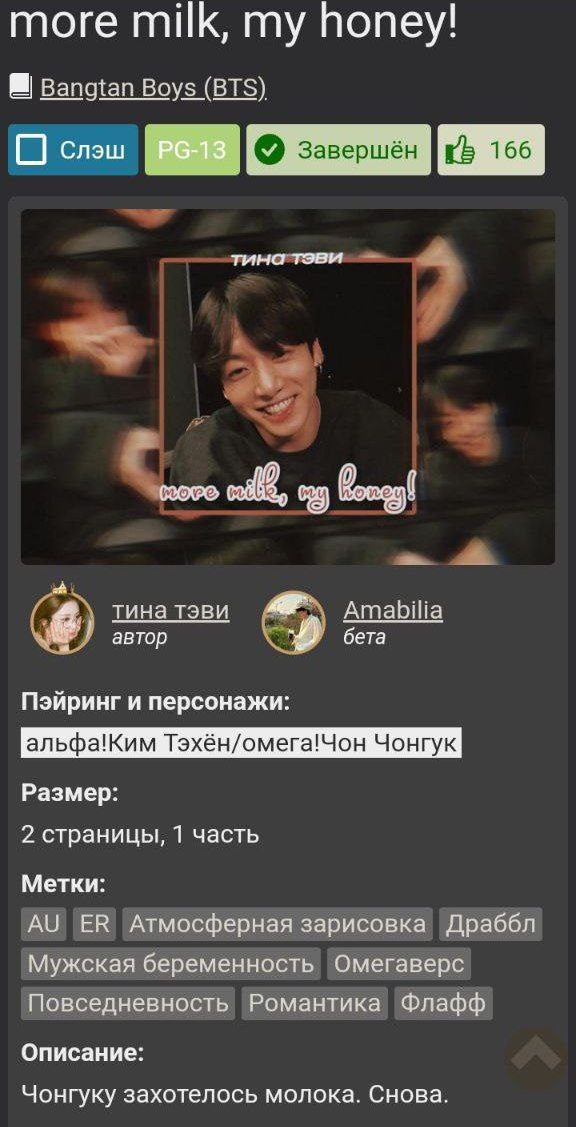The height and width of the screenshot is (1127, 576).
Task: Open beta profile Amabilia
Action: coord(393,610)
